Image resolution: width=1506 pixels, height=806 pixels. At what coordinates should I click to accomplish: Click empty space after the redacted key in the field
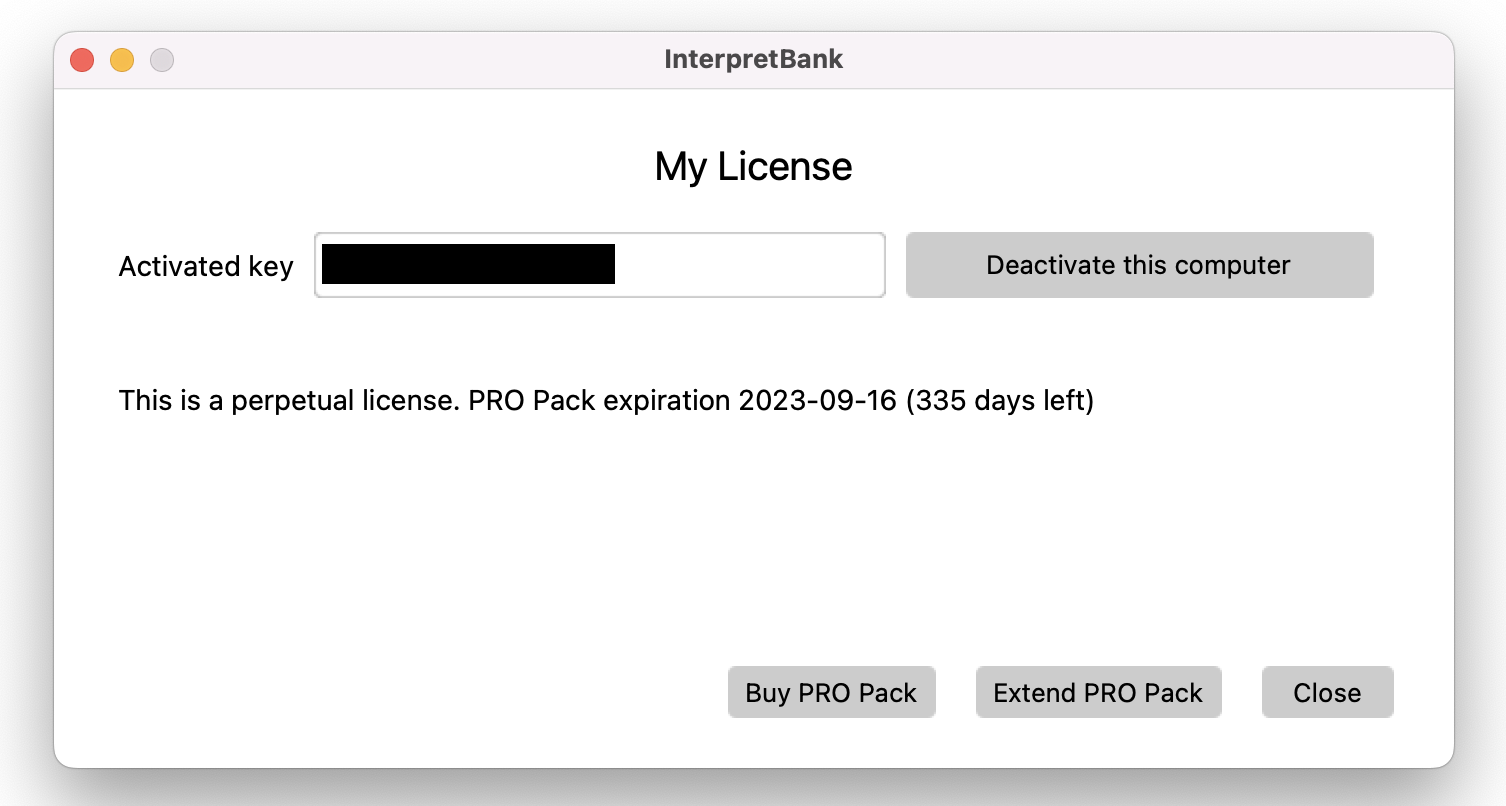pos(750,265)
